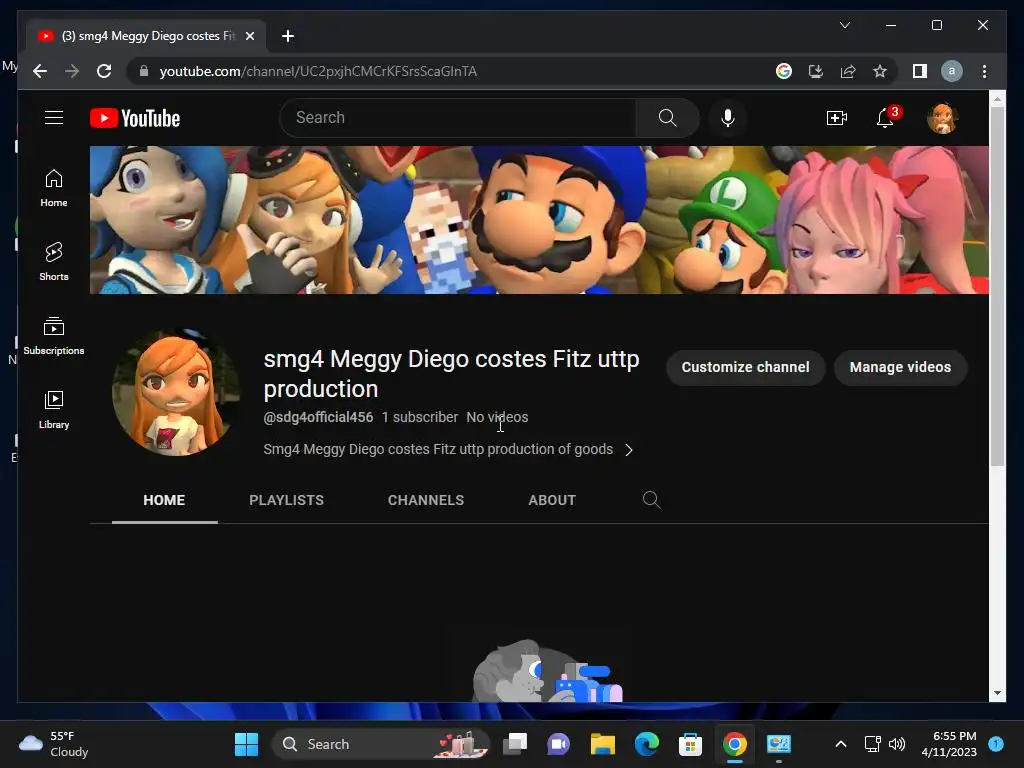Click scrollbar down arrow
The image size is (1024, 768).
coord(997,693)
